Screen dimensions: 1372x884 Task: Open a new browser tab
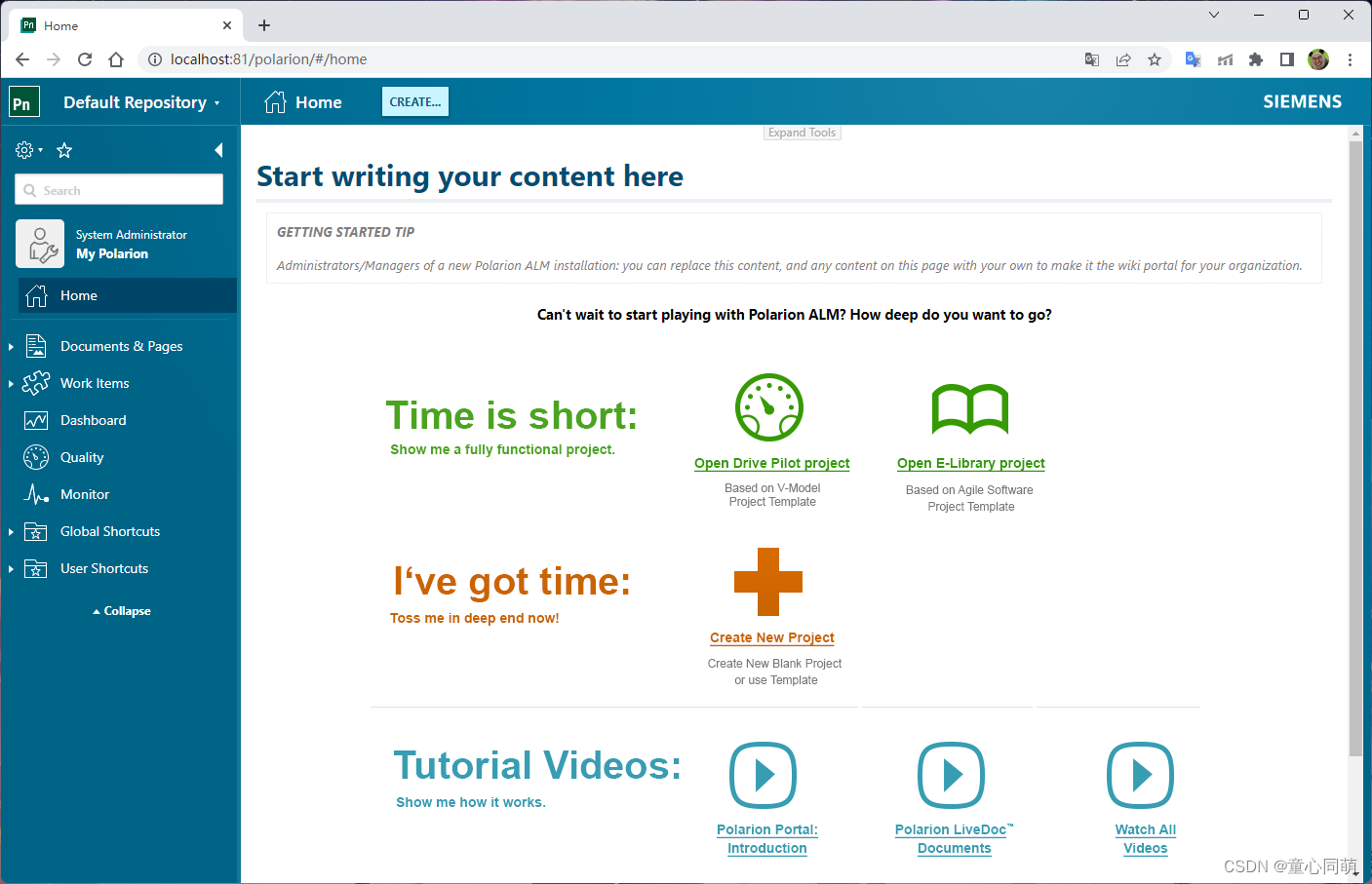click(x=264, y=25)
